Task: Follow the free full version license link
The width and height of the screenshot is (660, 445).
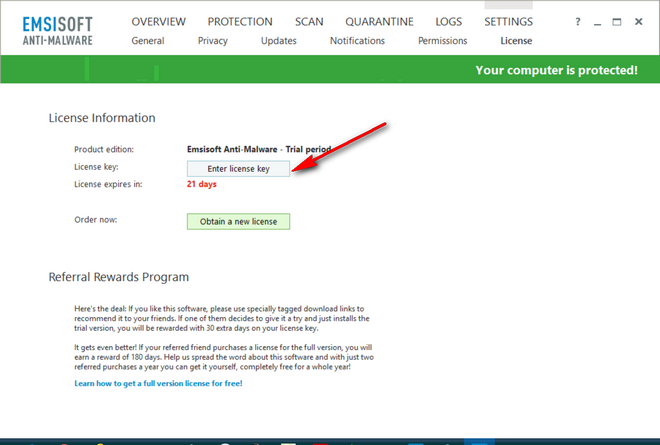Action: [x=158, y=384]
